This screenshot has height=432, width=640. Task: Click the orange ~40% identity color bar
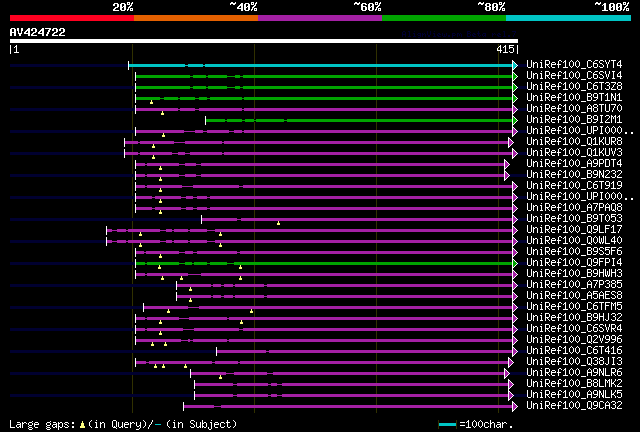tap(196, 18)
